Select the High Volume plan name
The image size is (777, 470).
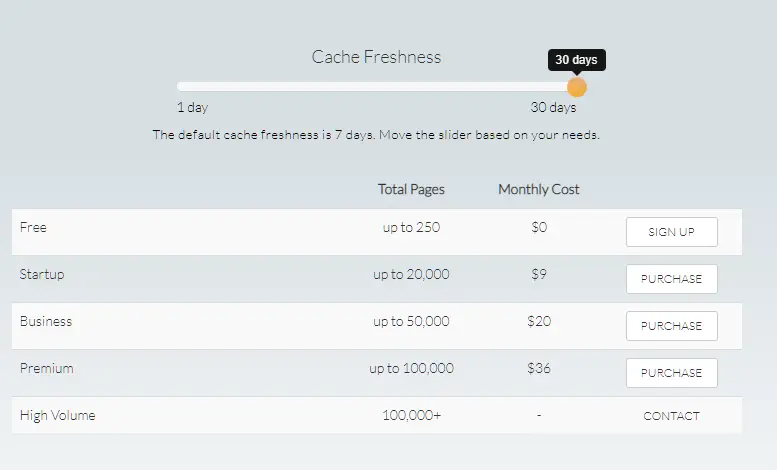click(x=57, y=415)
